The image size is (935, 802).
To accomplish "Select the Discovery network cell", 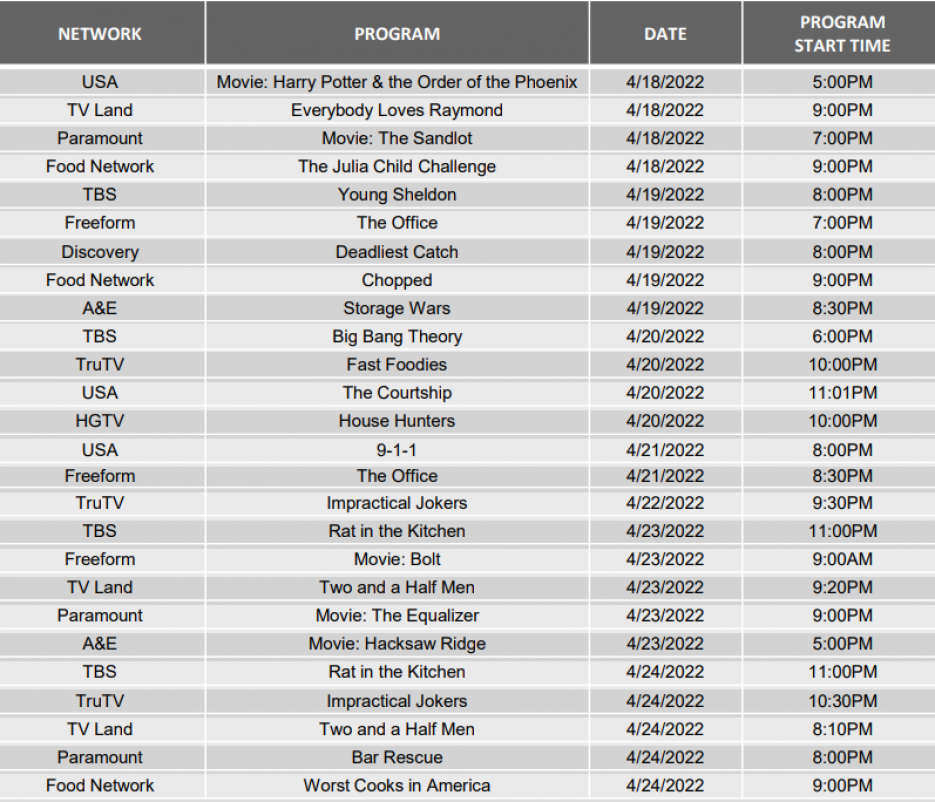I will pyautogui.click(x=100, y=252).
